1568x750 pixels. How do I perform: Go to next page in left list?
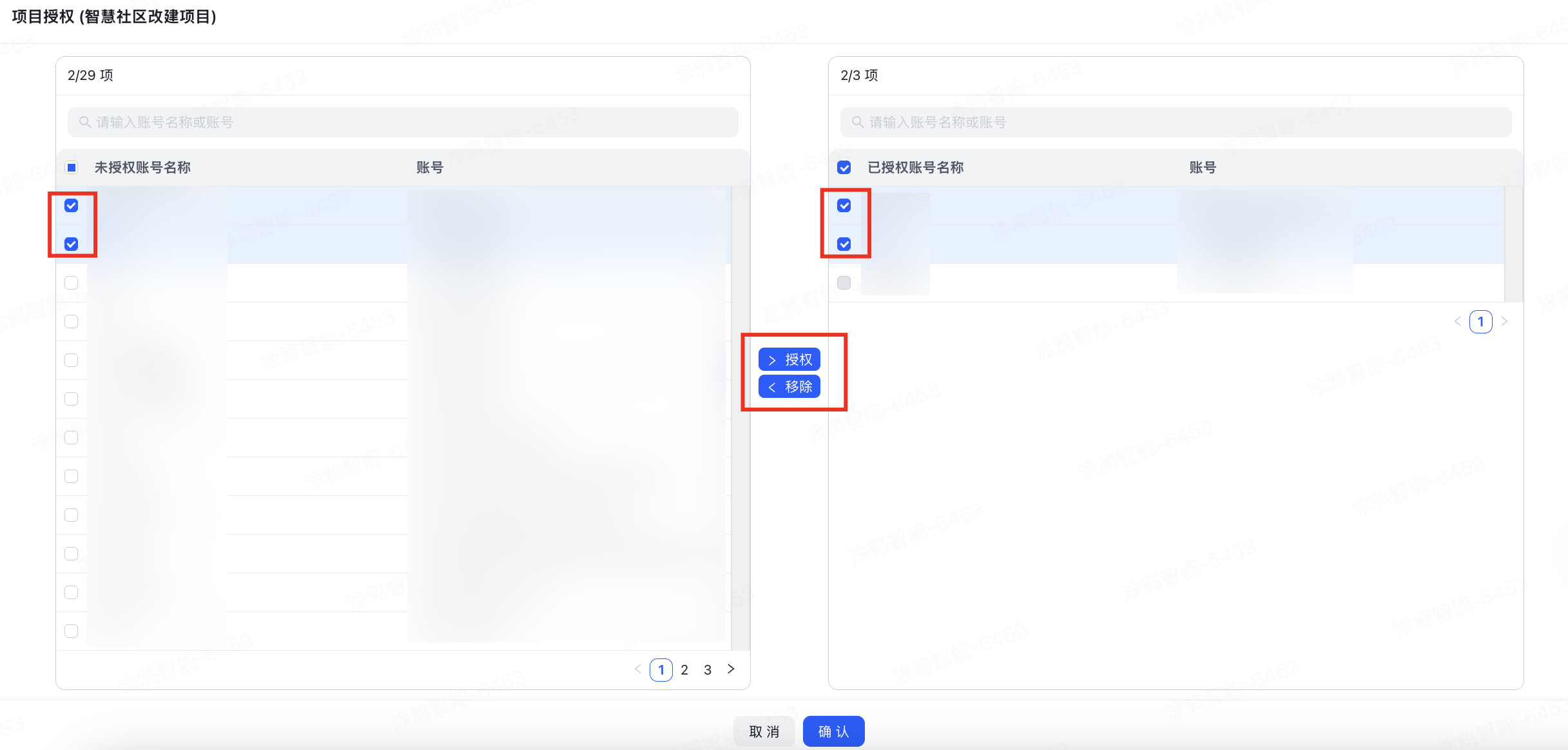[731, 669]
